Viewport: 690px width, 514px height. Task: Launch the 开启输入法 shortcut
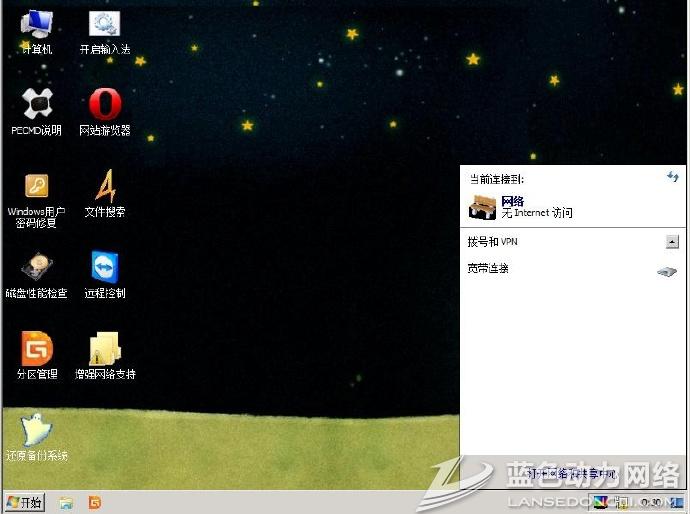coord(105,32)
